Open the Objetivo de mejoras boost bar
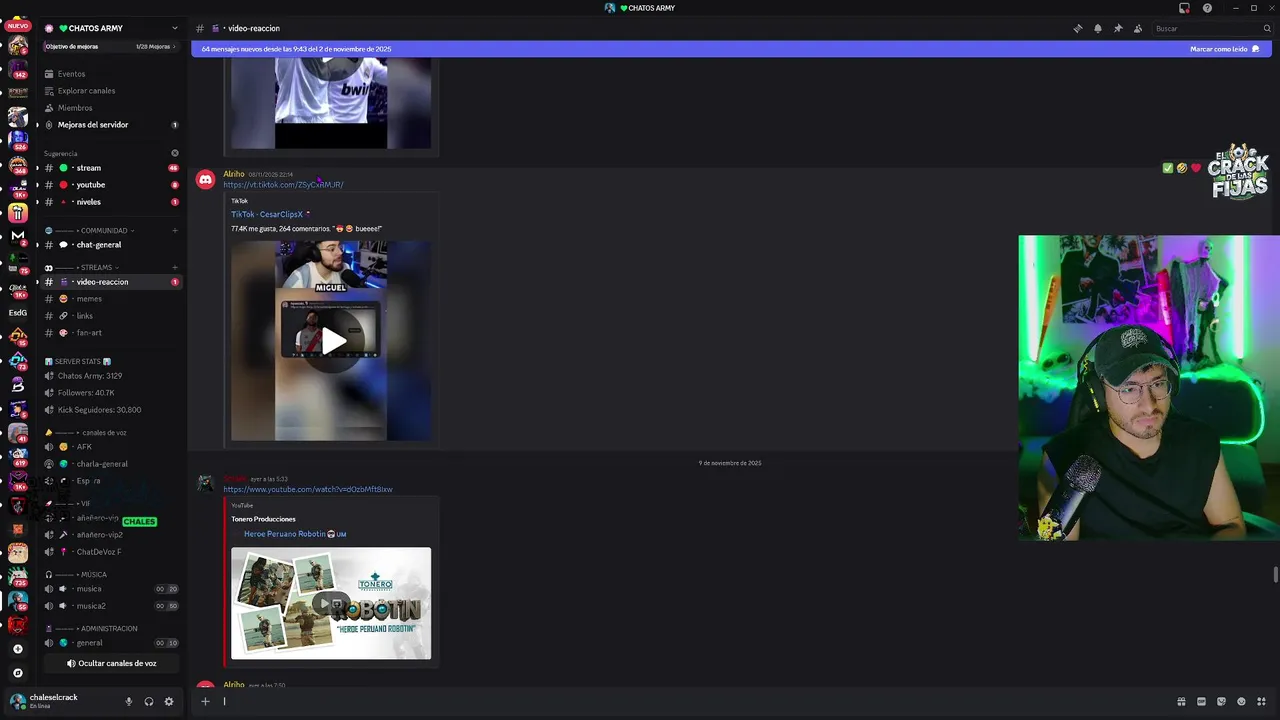 [x=111, y=46]
